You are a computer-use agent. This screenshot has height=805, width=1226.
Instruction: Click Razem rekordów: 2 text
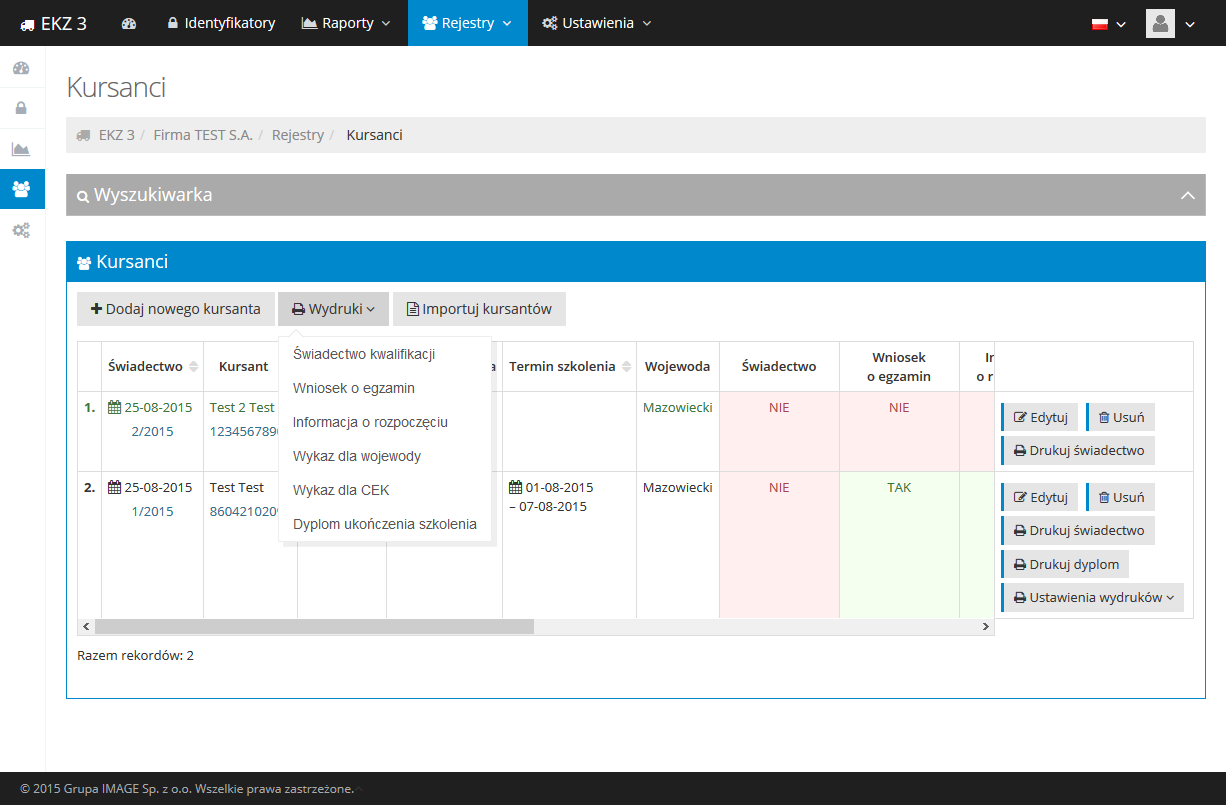pos(135,656)
